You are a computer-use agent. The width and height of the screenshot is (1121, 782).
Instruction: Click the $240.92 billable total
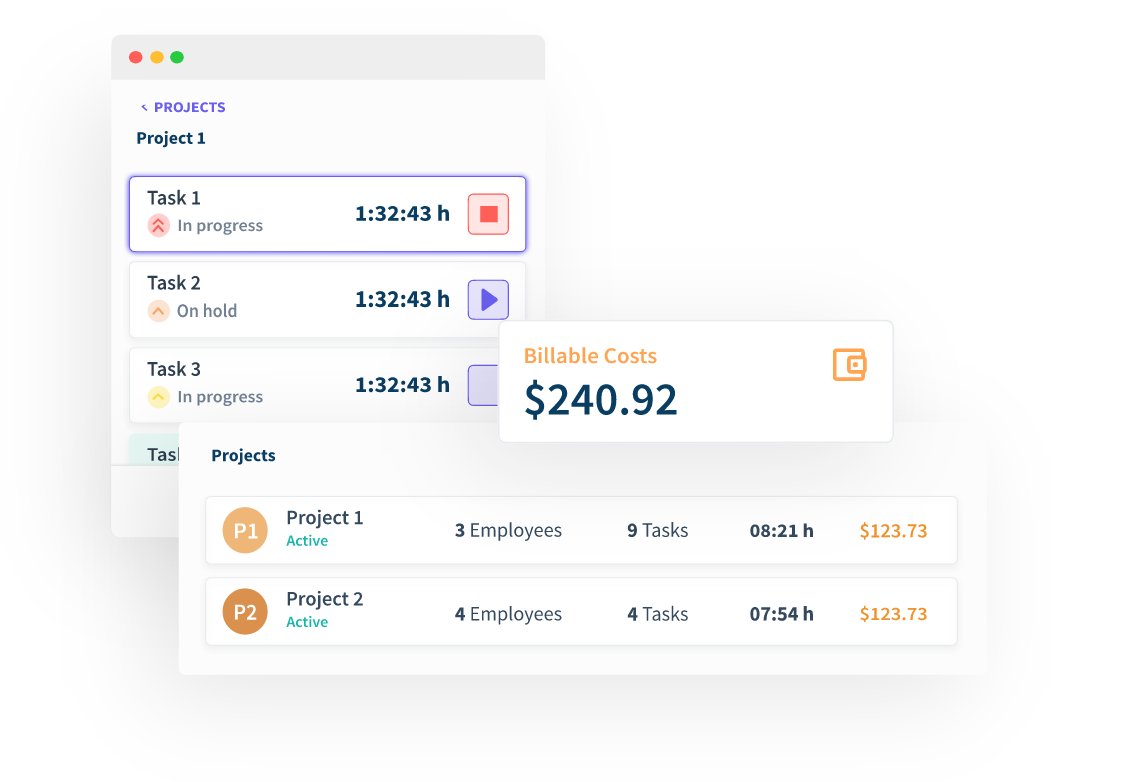point(600,399)
